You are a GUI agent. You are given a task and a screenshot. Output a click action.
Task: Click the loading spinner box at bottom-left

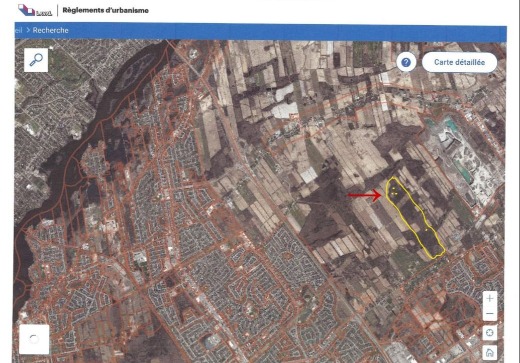click(x=34, y=339)
